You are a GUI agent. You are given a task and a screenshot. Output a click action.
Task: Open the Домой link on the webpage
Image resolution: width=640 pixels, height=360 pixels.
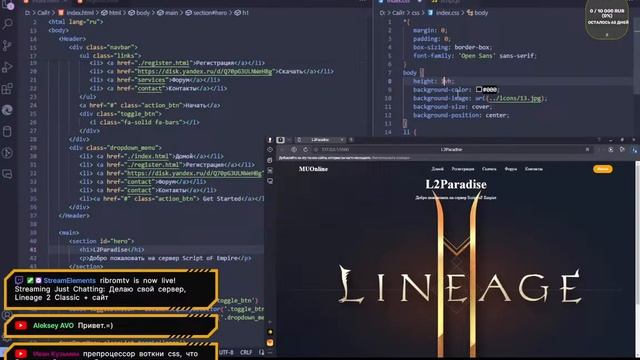[438, 169]
